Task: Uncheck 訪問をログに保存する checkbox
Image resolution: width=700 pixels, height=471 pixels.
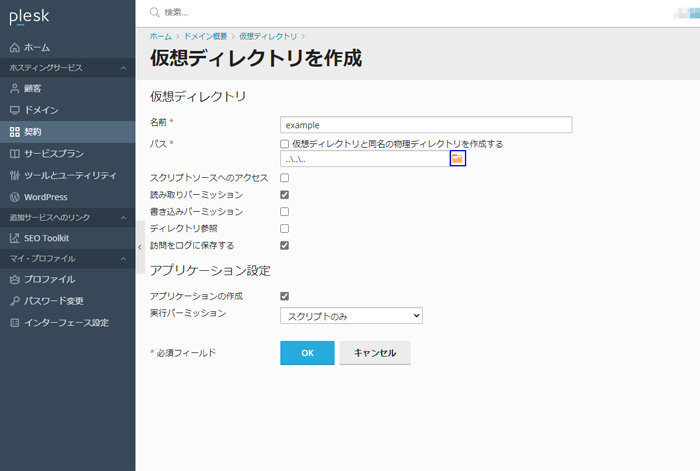Action: pos(284,246)
